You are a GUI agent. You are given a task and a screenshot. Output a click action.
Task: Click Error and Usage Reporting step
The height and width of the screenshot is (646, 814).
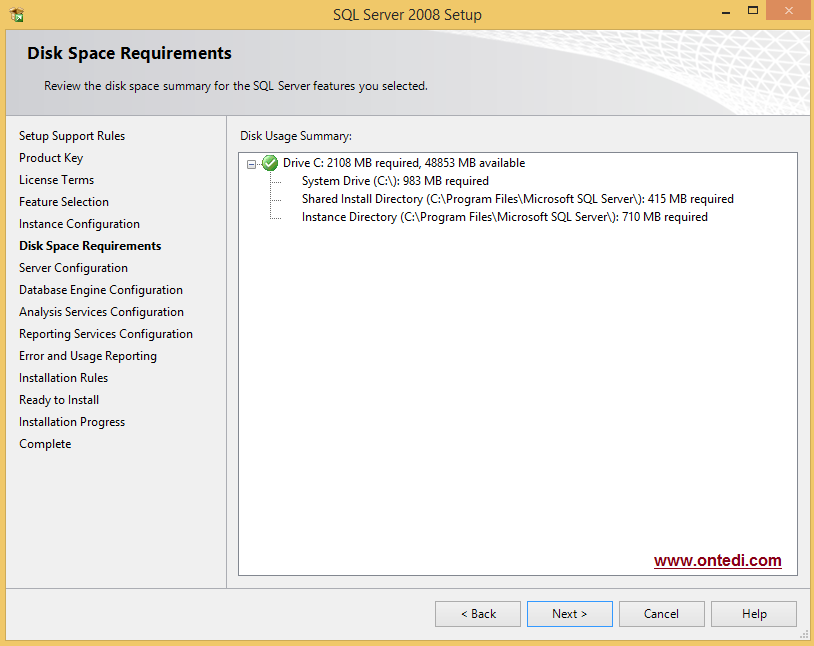(88, 356)
